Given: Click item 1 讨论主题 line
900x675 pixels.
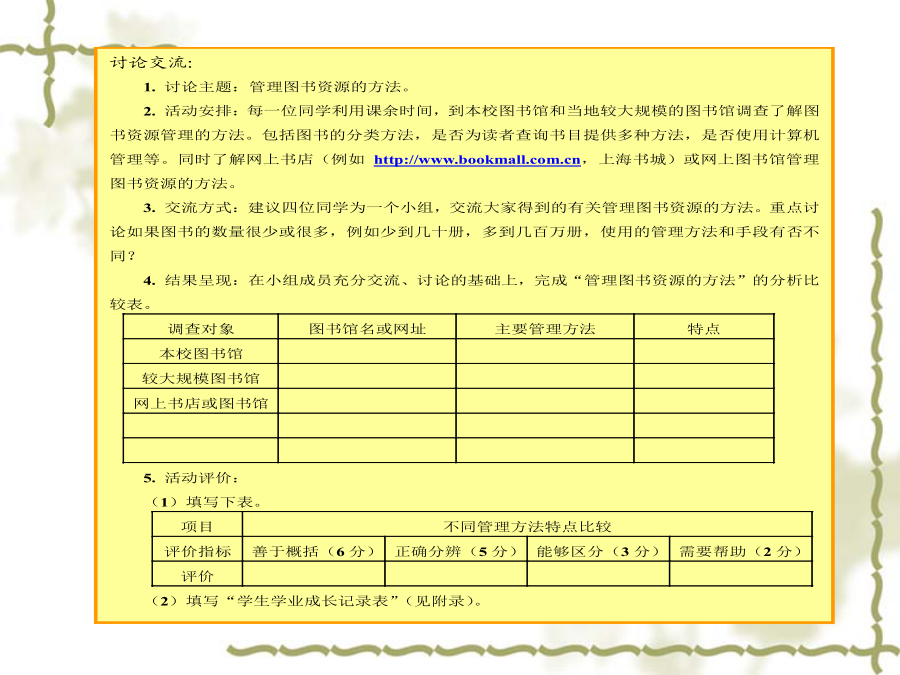Looking at the screenshot, I should point(277,87).
